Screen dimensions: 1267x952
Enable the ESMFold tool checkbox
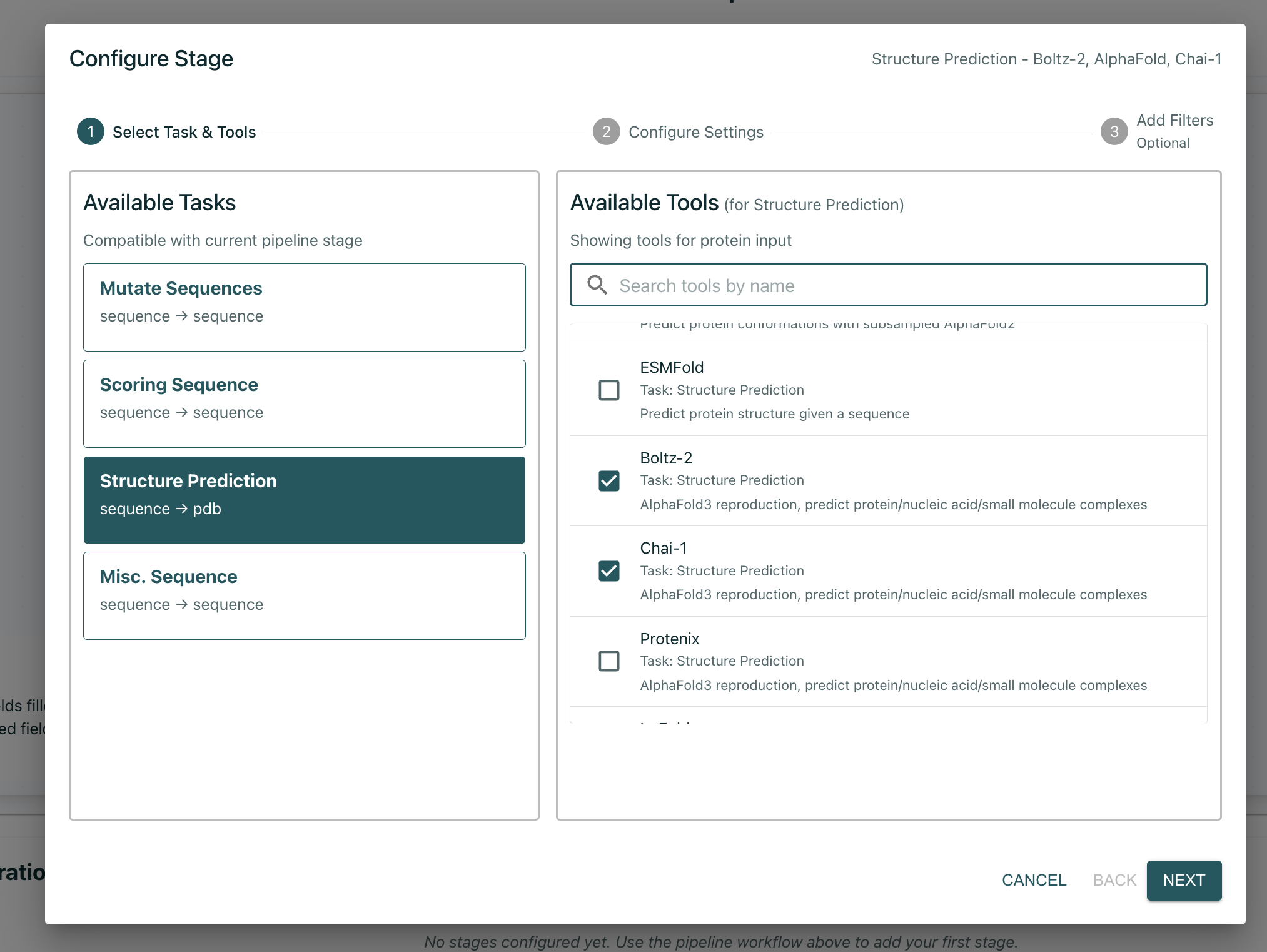609,390
